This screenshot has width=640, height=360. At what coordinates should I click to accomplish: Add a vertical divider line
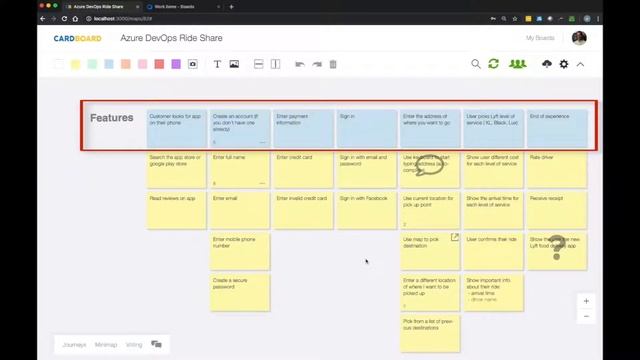pyautogui.click(x=276, y=64)
